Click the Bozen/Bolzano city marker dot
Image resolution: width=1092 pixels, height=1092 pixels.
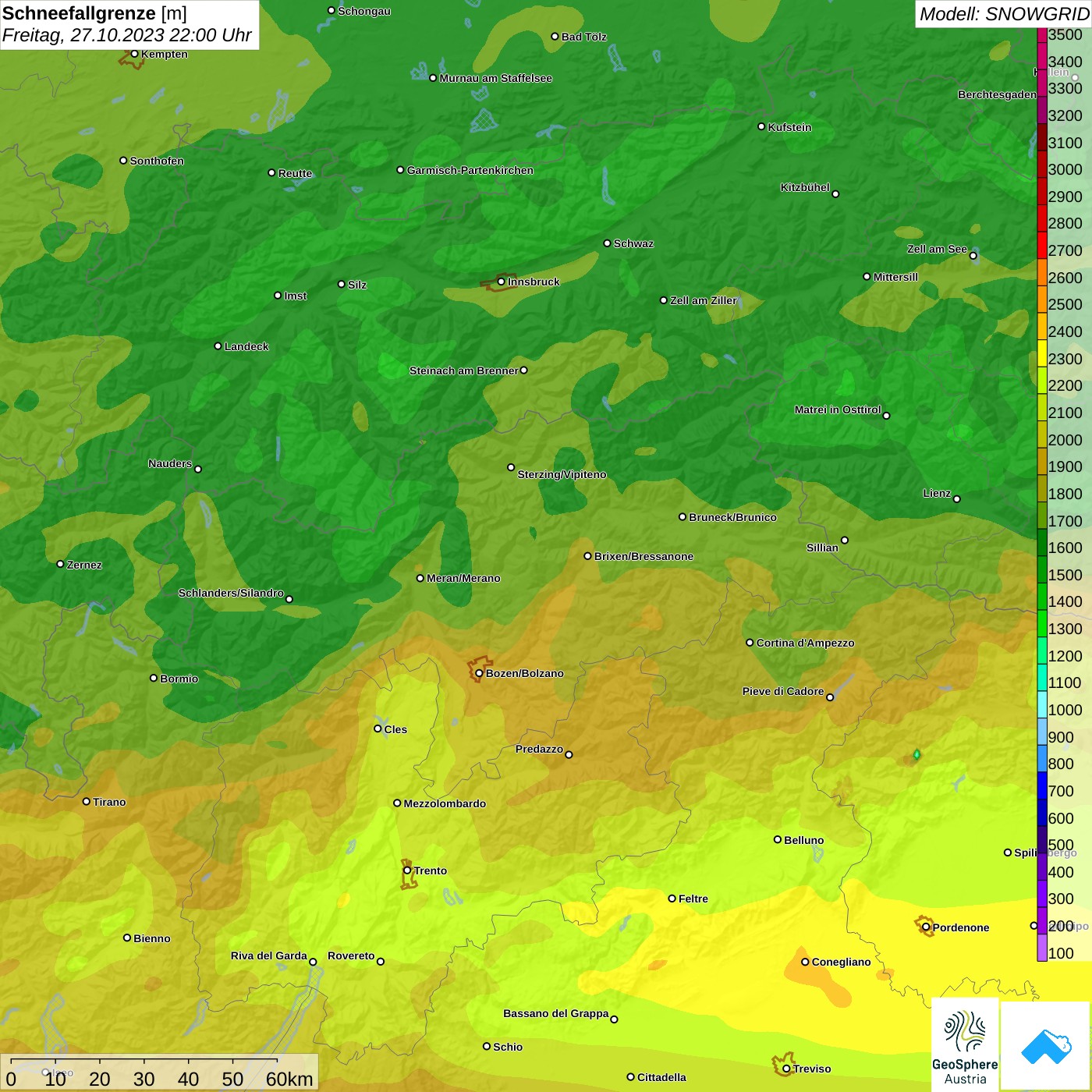pyautogui.click(x=479, y=673)
